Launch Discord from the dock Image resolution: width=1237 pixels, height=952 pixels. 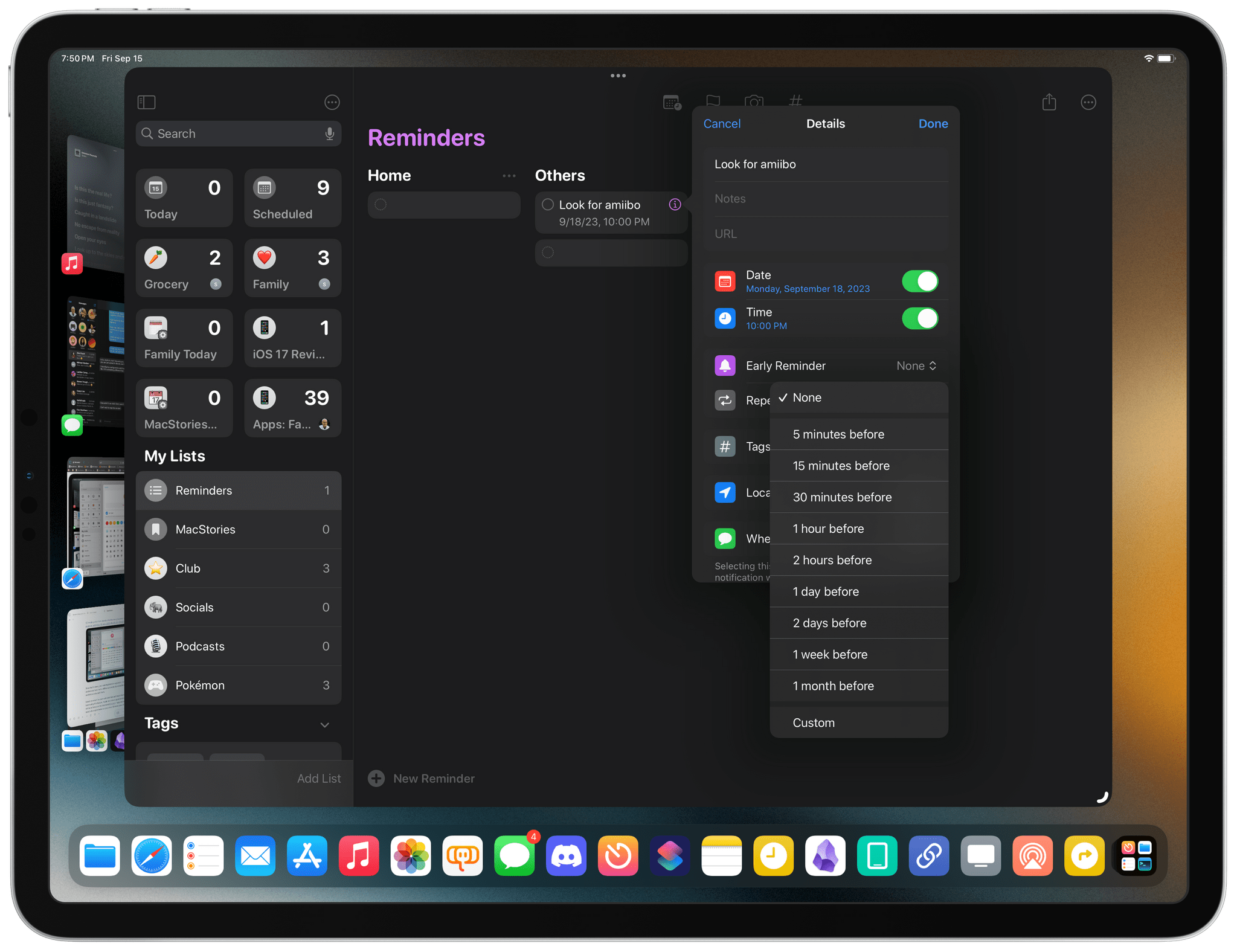(566, 855)
